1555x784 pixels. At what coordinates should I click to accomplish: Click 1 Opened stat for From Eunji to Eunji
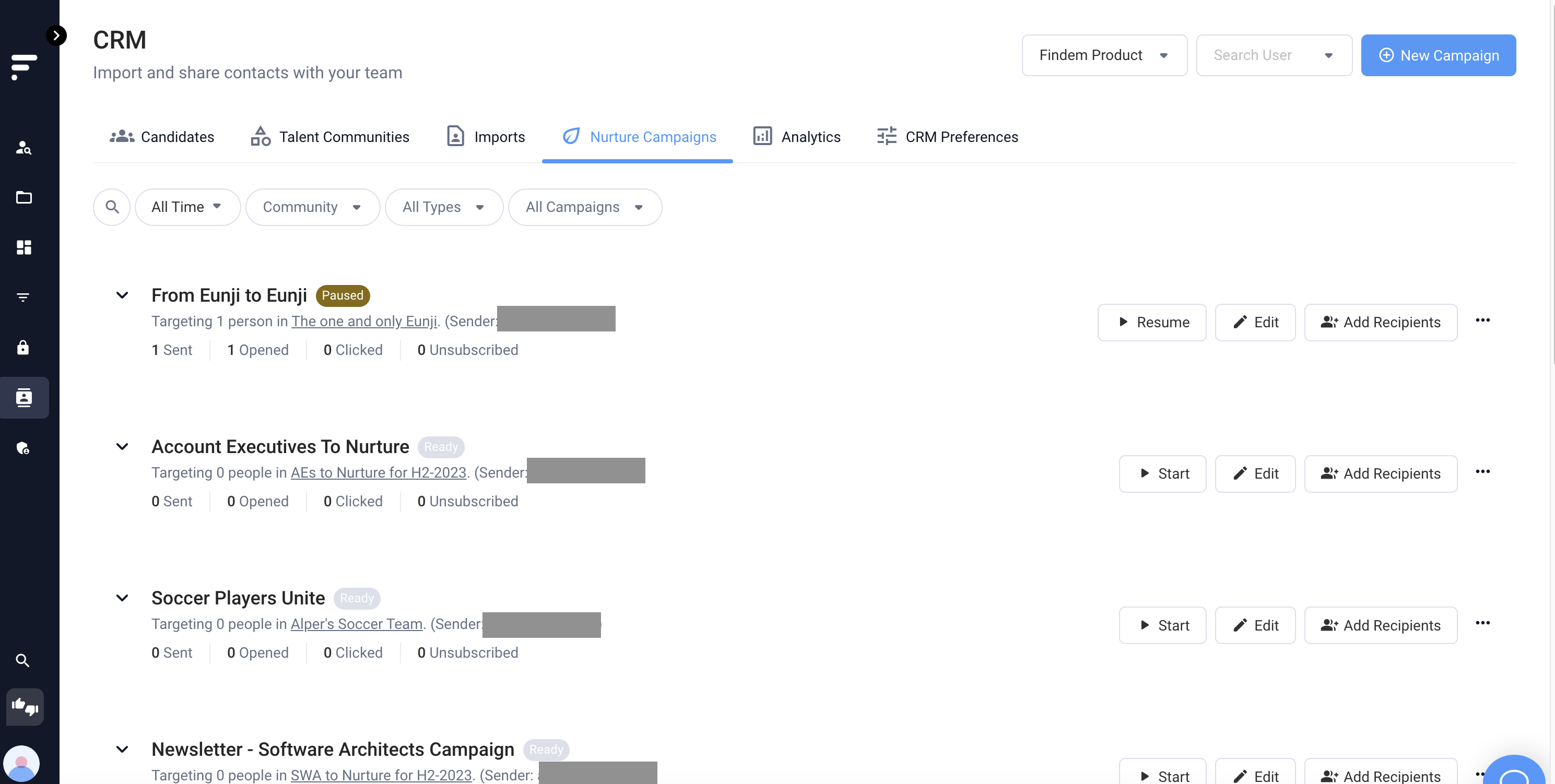click(258, 350)
